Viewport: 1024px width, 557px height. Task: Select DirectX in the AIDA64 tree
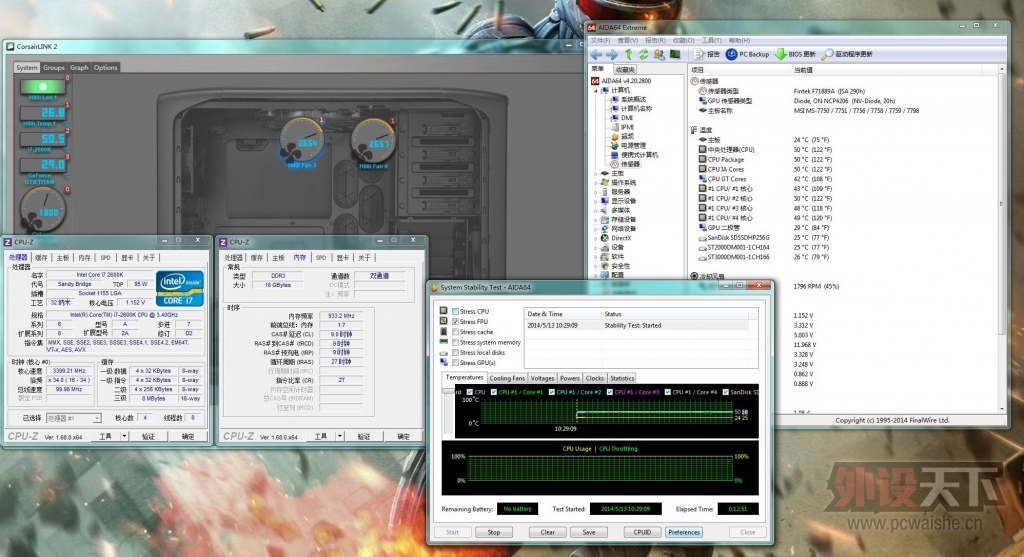point(615,238)
